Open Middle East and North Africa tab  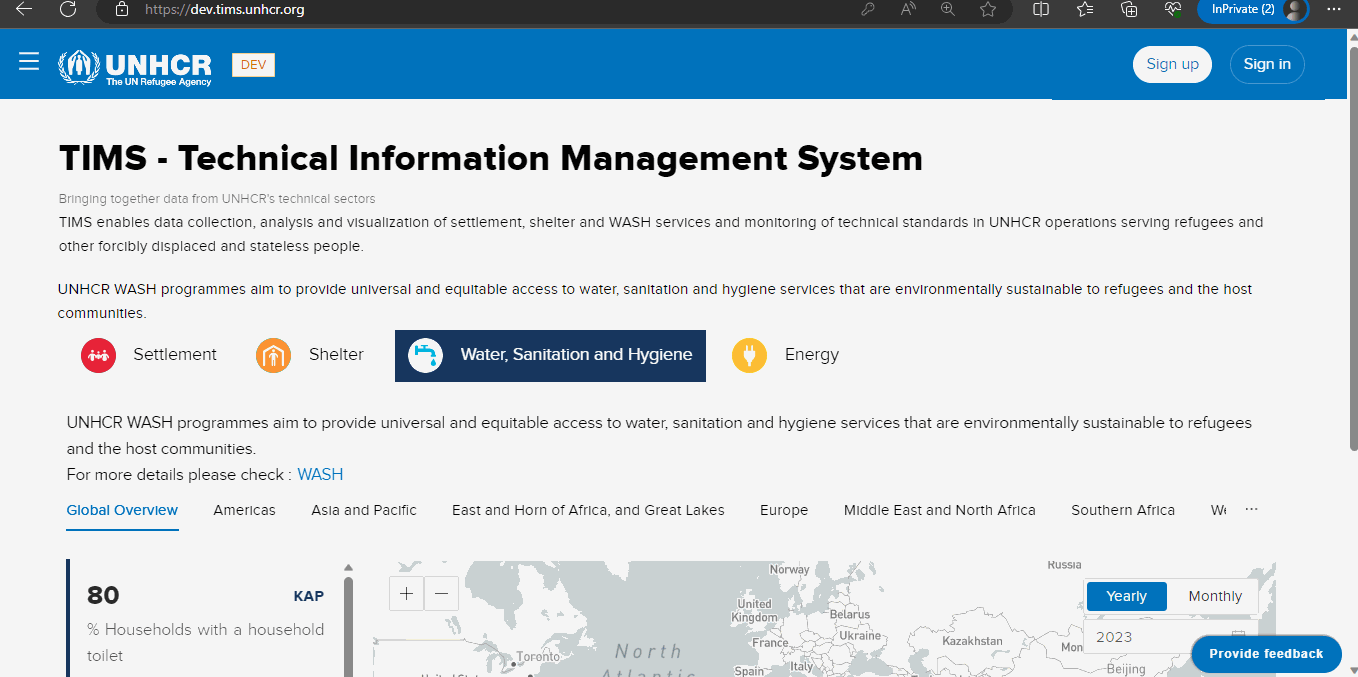click(940, 511)
